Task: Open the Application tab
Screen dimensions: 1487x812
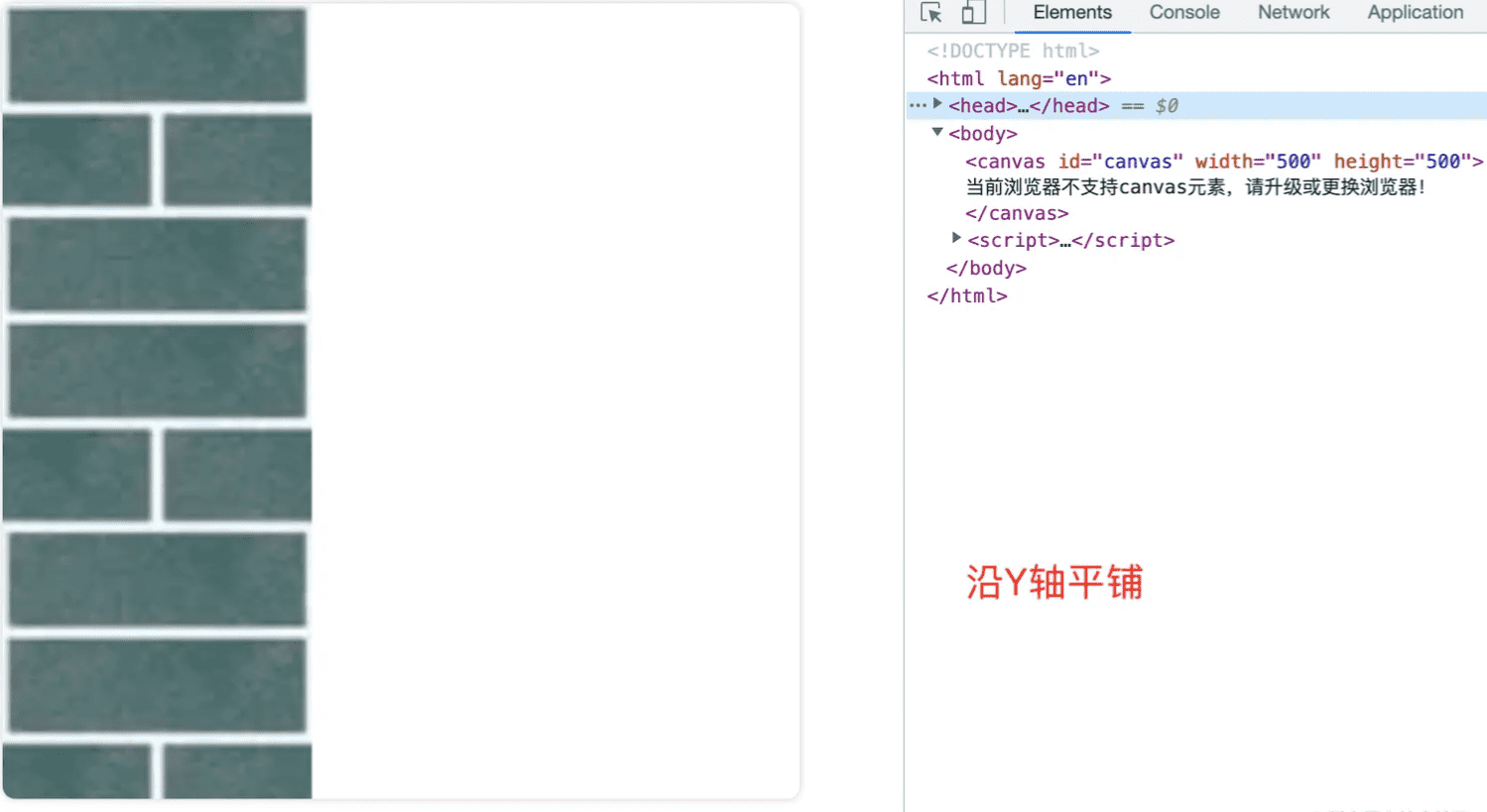Action: coord(1416,13)
